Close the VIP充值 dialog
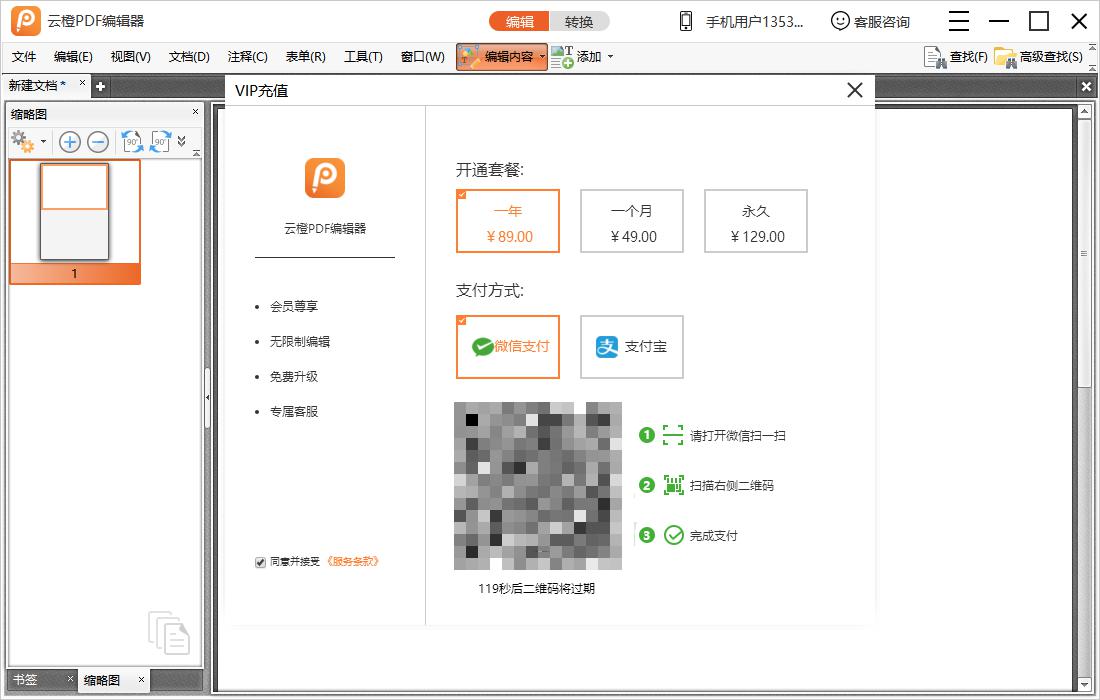The image size is (1100, 700). coord(854,90)
